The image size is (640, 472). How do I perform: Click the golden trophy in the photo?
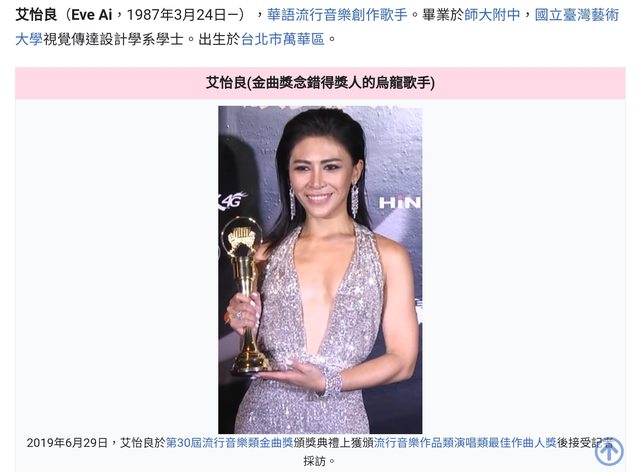point(244,296)
